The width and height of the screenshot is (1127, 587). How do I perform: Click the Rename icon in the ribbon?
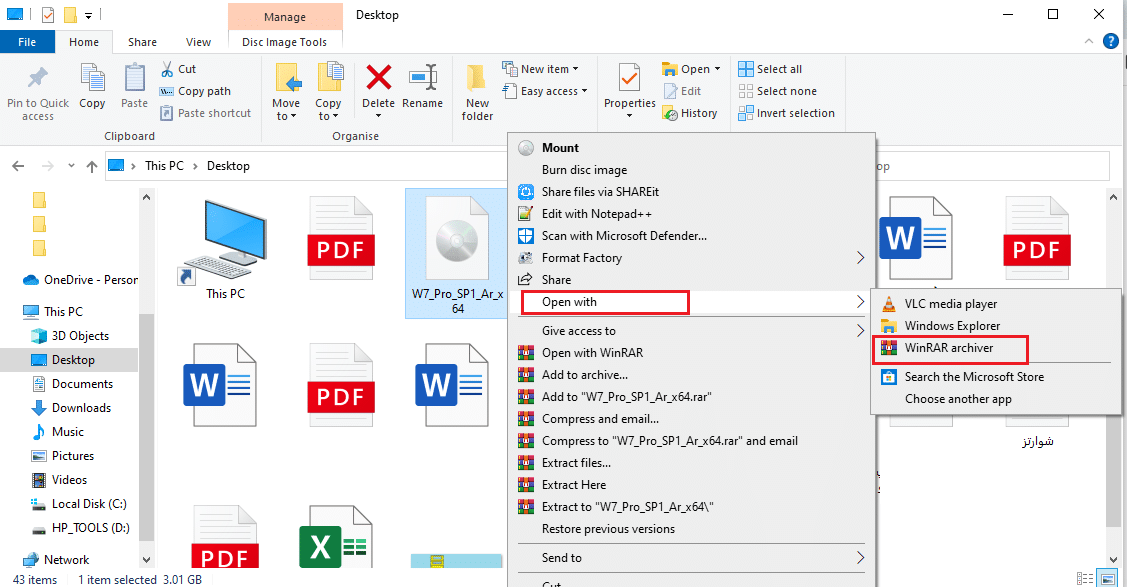point(422,78)
